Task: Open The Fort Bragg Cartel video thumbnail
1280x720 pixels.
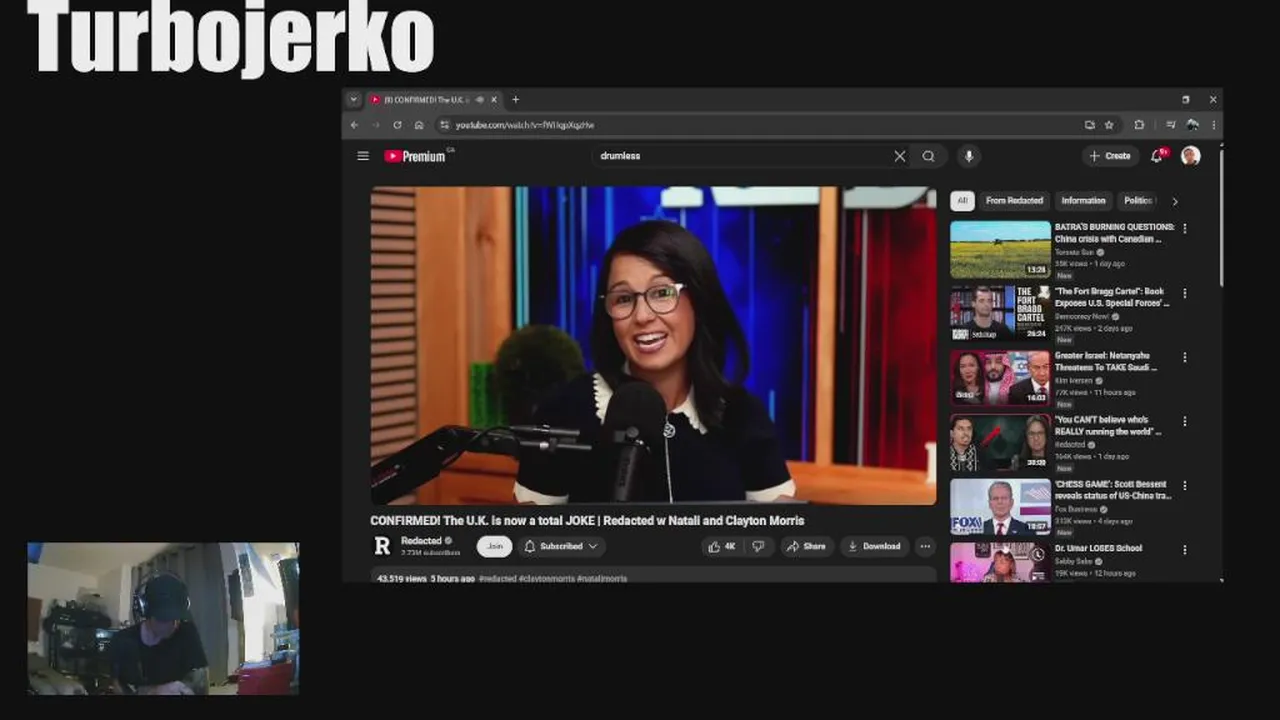Action: coord(1000,314)
